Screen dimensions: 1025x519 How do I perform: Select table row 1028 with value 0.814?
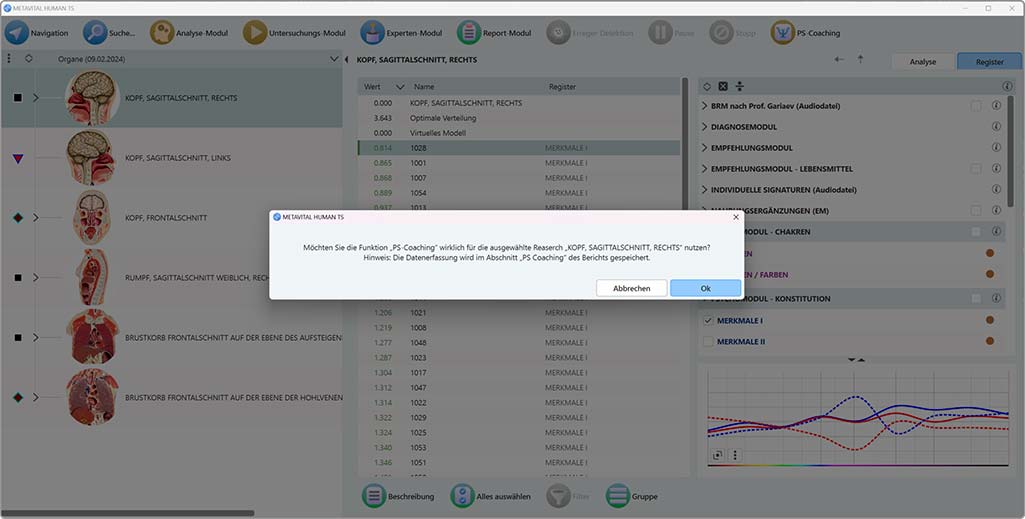(x=519, y=148)
